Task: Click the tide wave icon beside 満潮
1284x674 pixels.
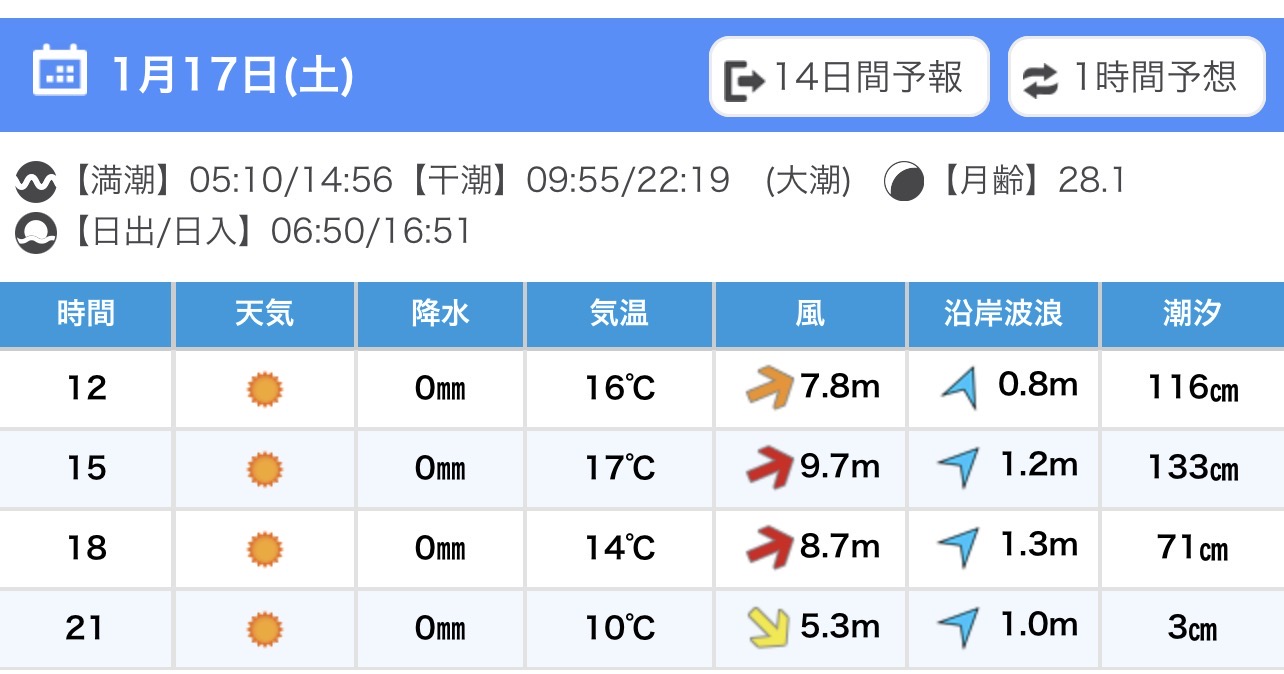Action: click(x=36, y=183)
